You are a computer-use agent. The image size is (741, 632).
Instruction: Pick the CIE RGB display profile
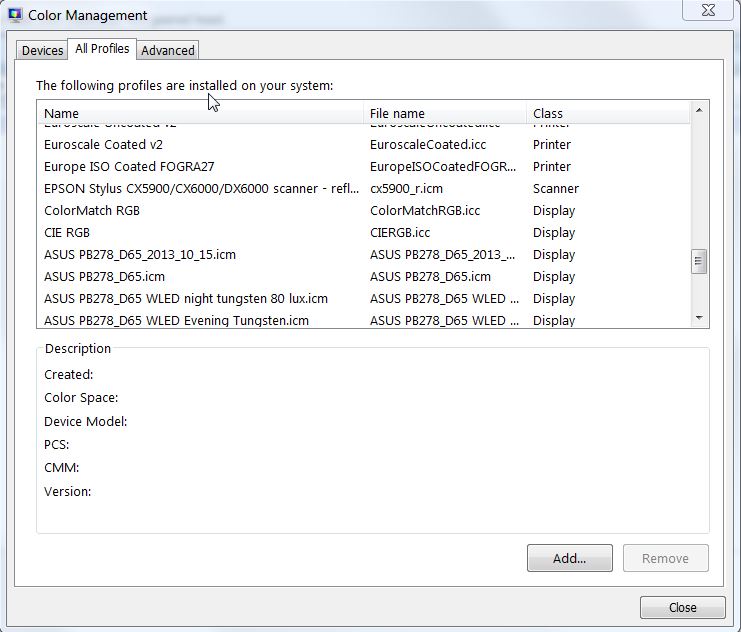[x=67, y=233]
